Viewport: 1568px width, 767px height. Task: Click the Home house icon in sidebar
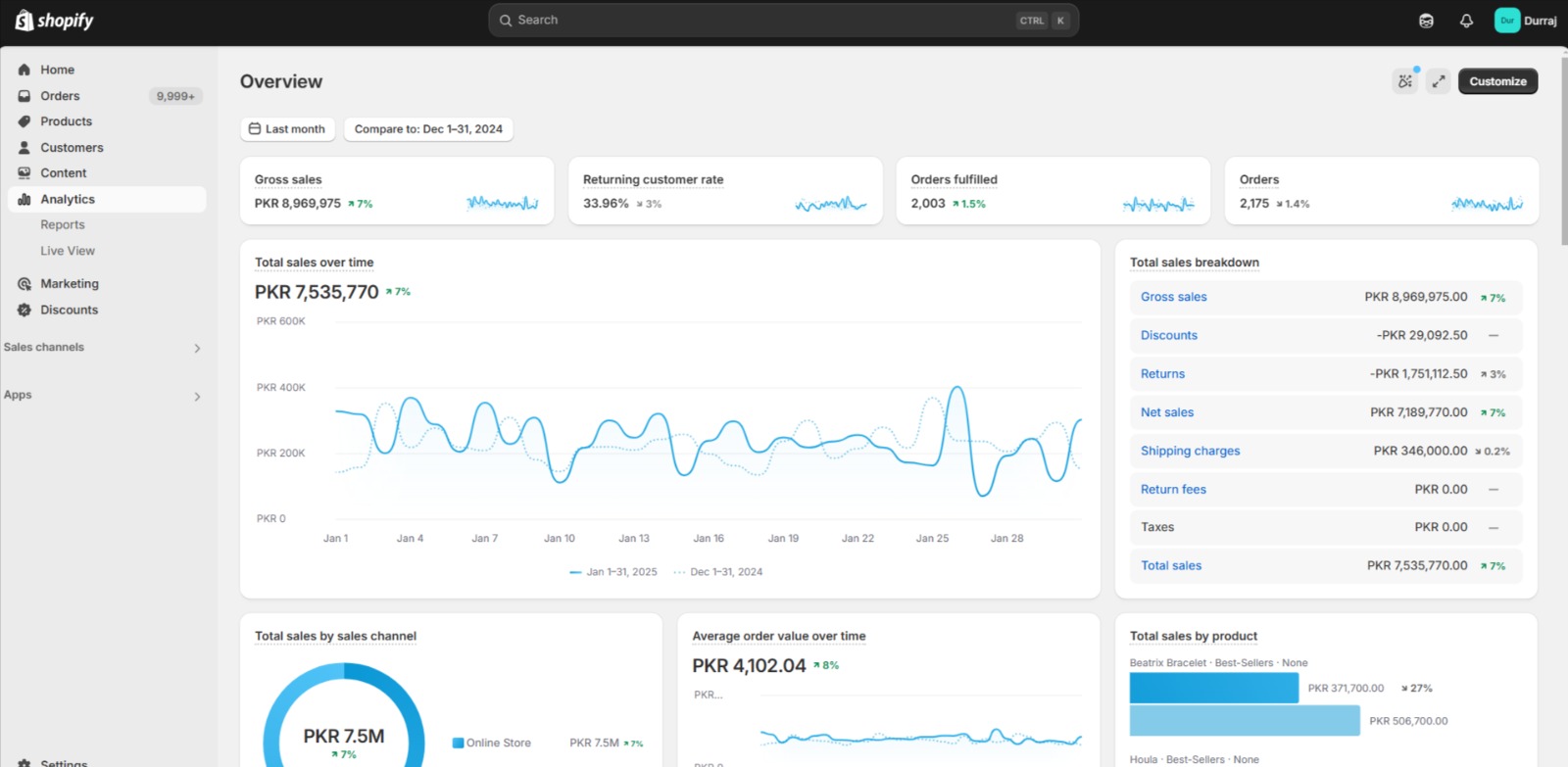pyautogui.click(x=24, y=70)
